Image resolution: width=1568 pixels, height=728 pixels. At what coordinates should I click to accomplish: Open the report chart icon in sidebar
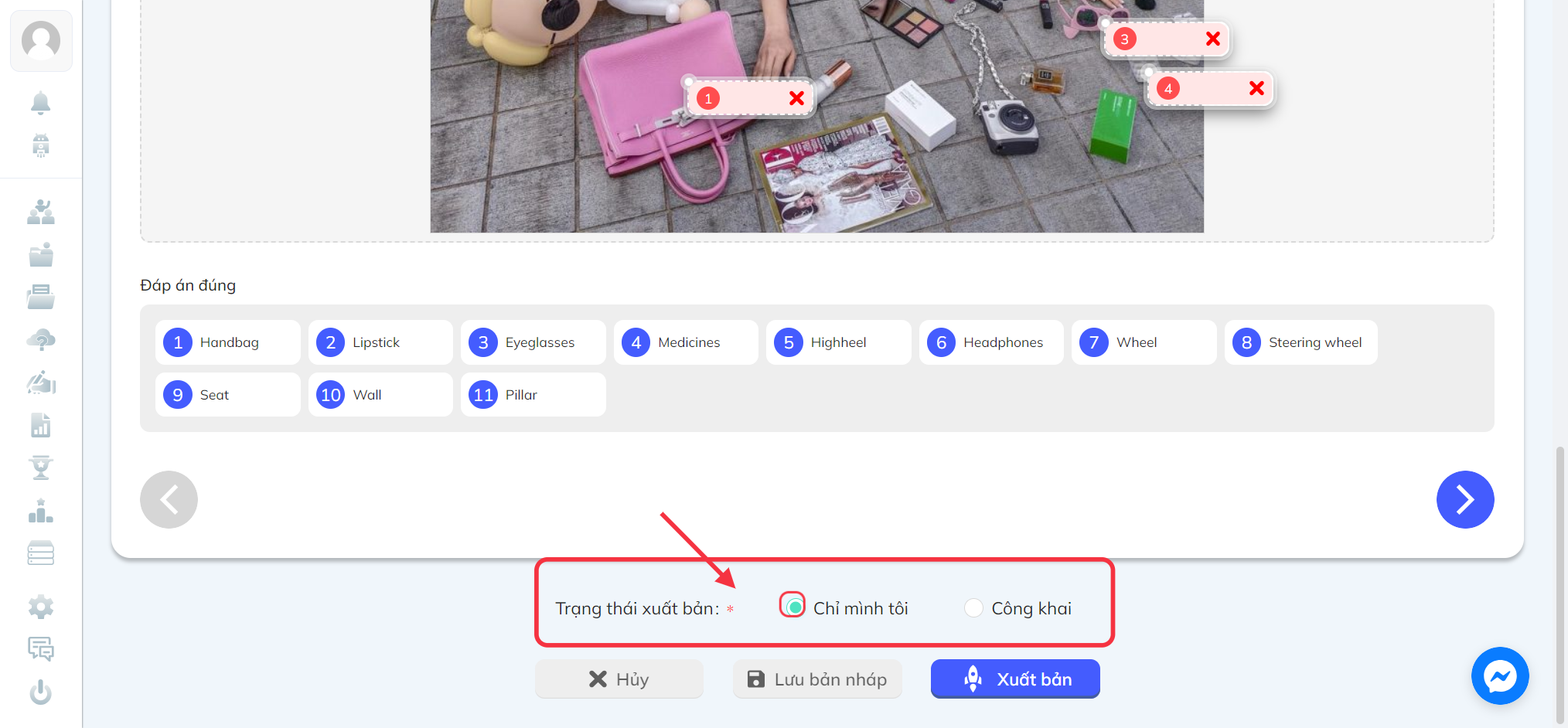pyautogui.click(x=41, y=425)
